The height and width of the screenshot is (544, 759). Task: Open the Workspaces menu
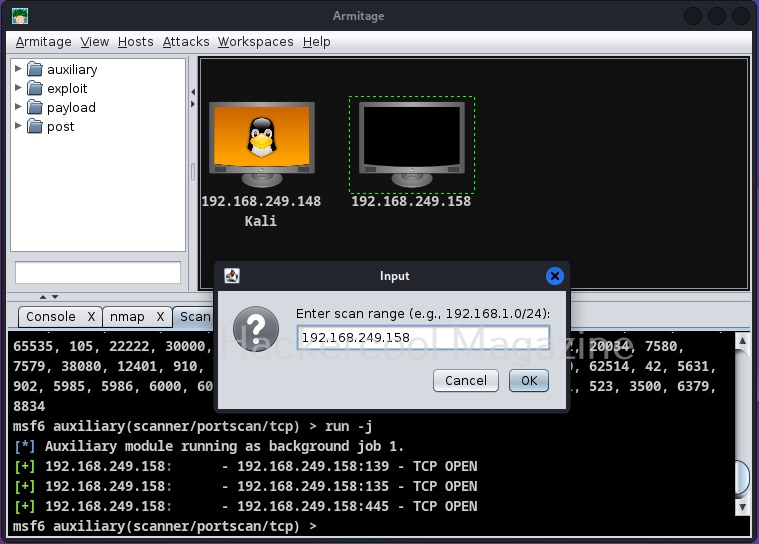pos(256,42)
